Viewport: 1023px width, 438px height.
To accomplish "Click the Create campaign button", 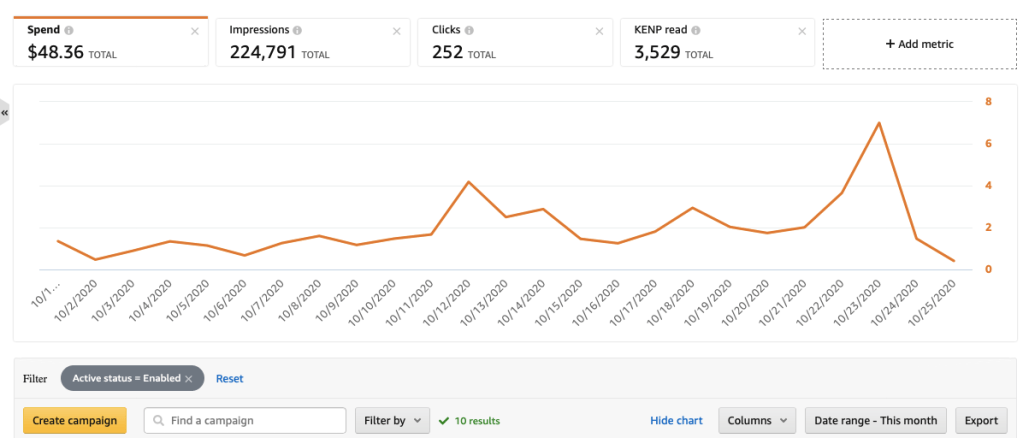I will [x=75, y=421].
